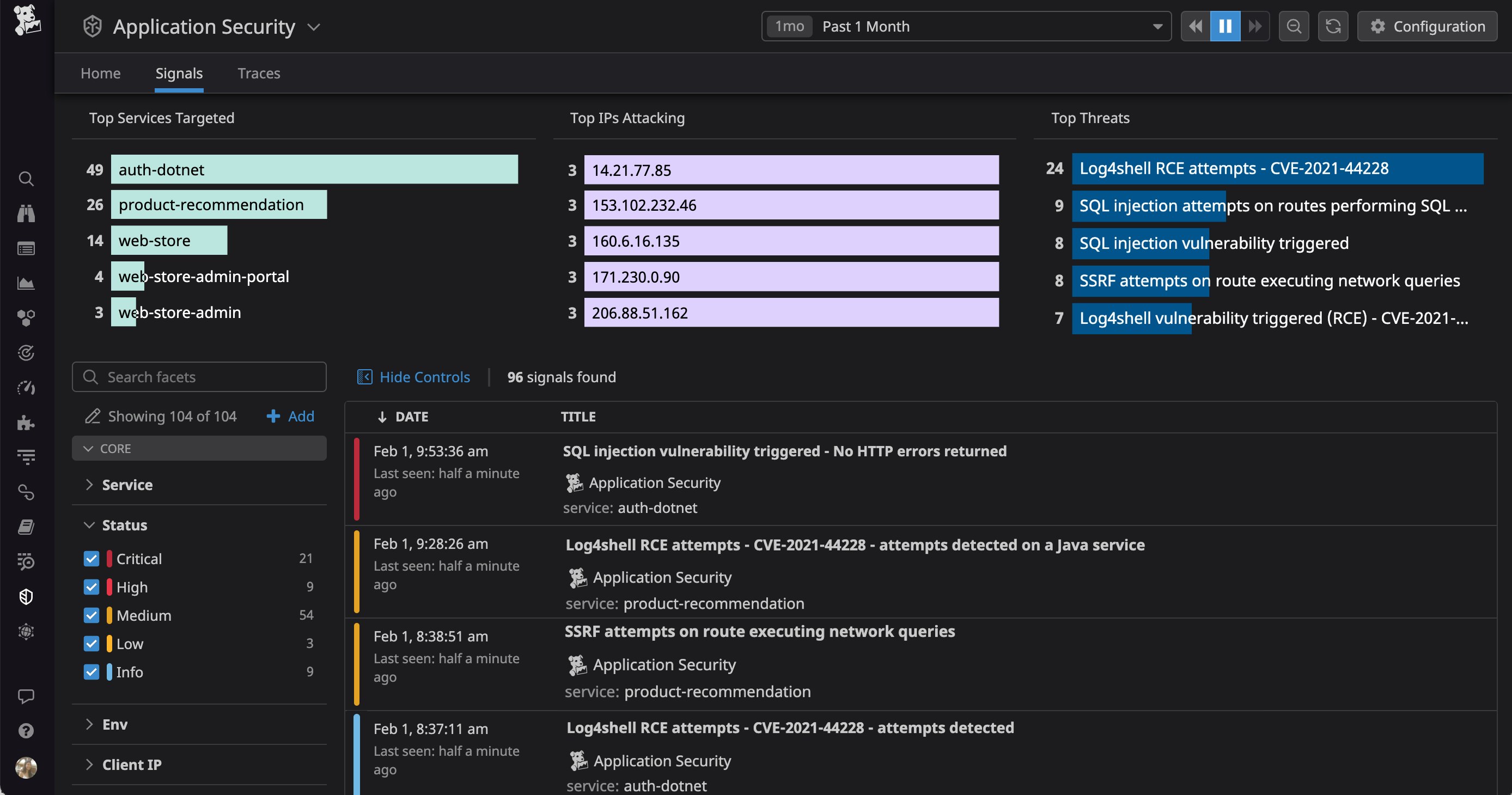This screenshot has width=1512, height=795.
Task: Refresh the signals data
Action: pyautogui.click(x=1332, y=26)
